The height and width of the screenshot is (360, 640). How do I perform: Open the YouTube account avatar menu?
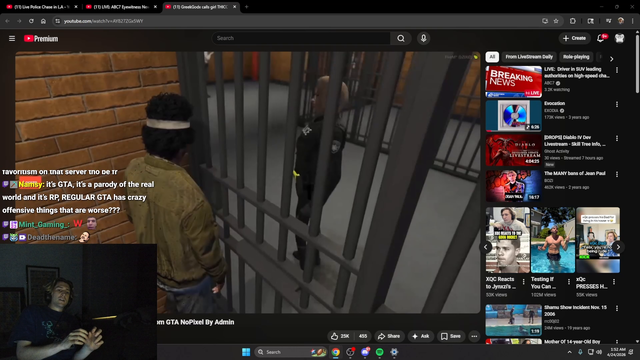pyautogui.click(x=619, y=38)
